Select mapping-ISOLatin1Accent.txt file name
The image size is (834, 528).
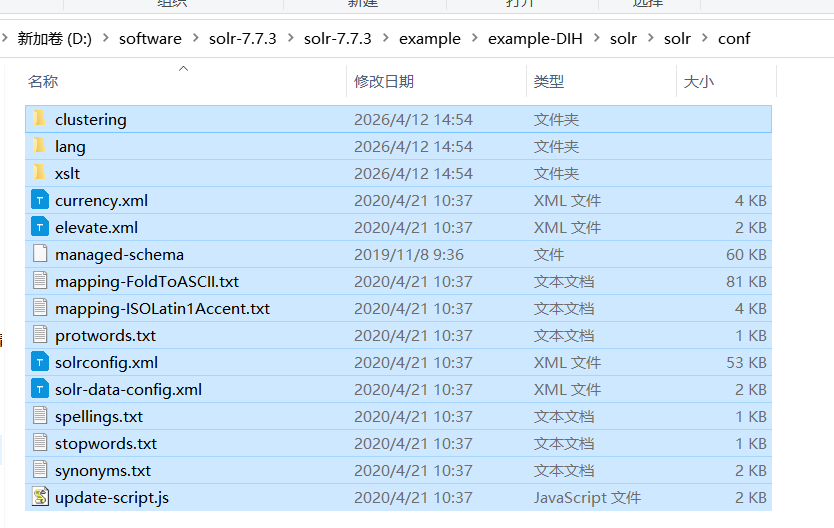pyautogui.click(x=162, y=309)
